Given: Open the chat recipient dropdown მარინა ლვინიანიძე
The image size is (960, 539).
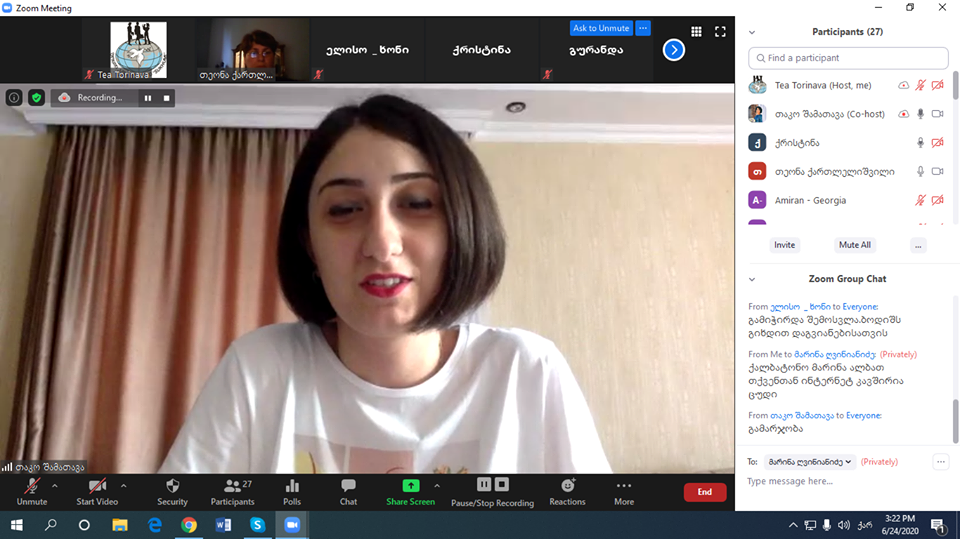Looking at the screenshot, I should pos(809,462).
